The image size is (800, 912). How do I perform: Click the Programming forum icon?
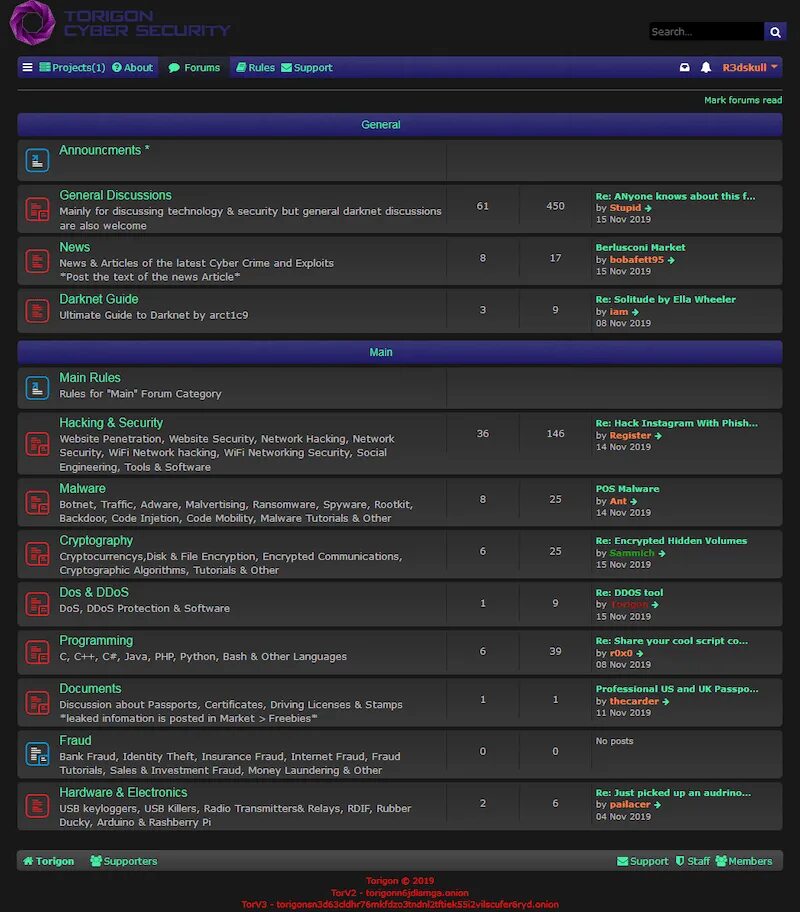37,652
